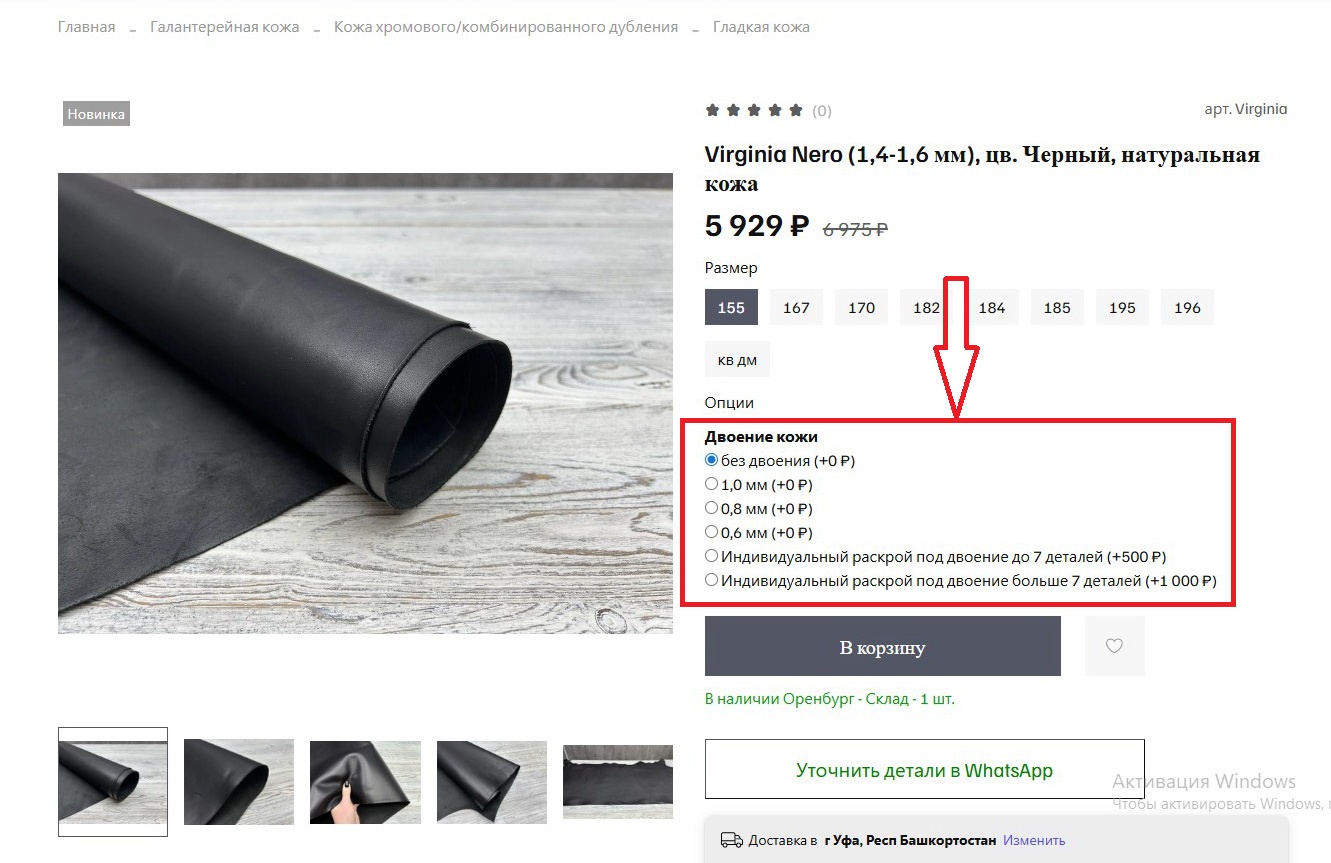Select "без двоения" radio option
Viewport: 1331px width, 863px height.
(712, 460)
